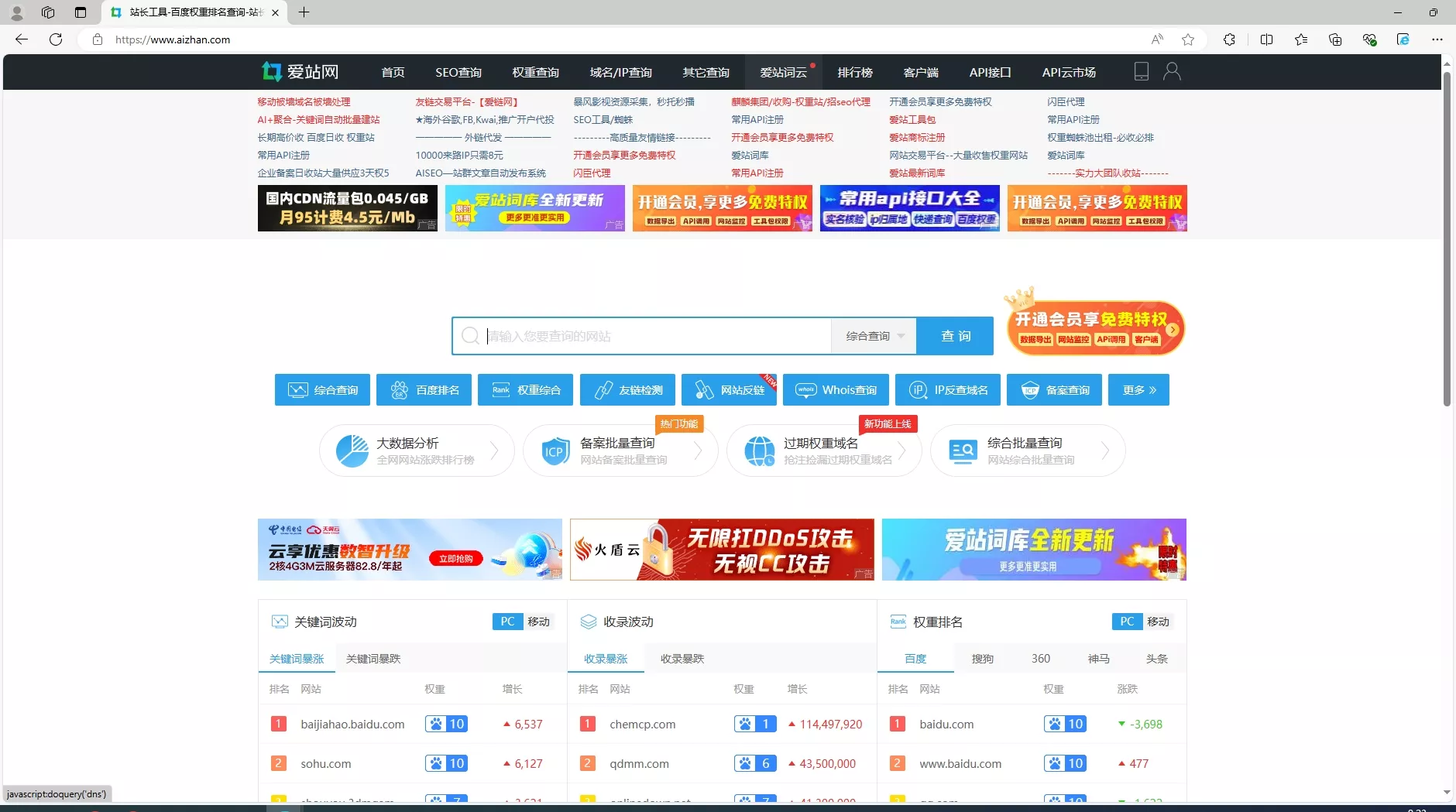Open 其它查询 navigation menu
Screen dimensions: 1456x812
point(706,72)
